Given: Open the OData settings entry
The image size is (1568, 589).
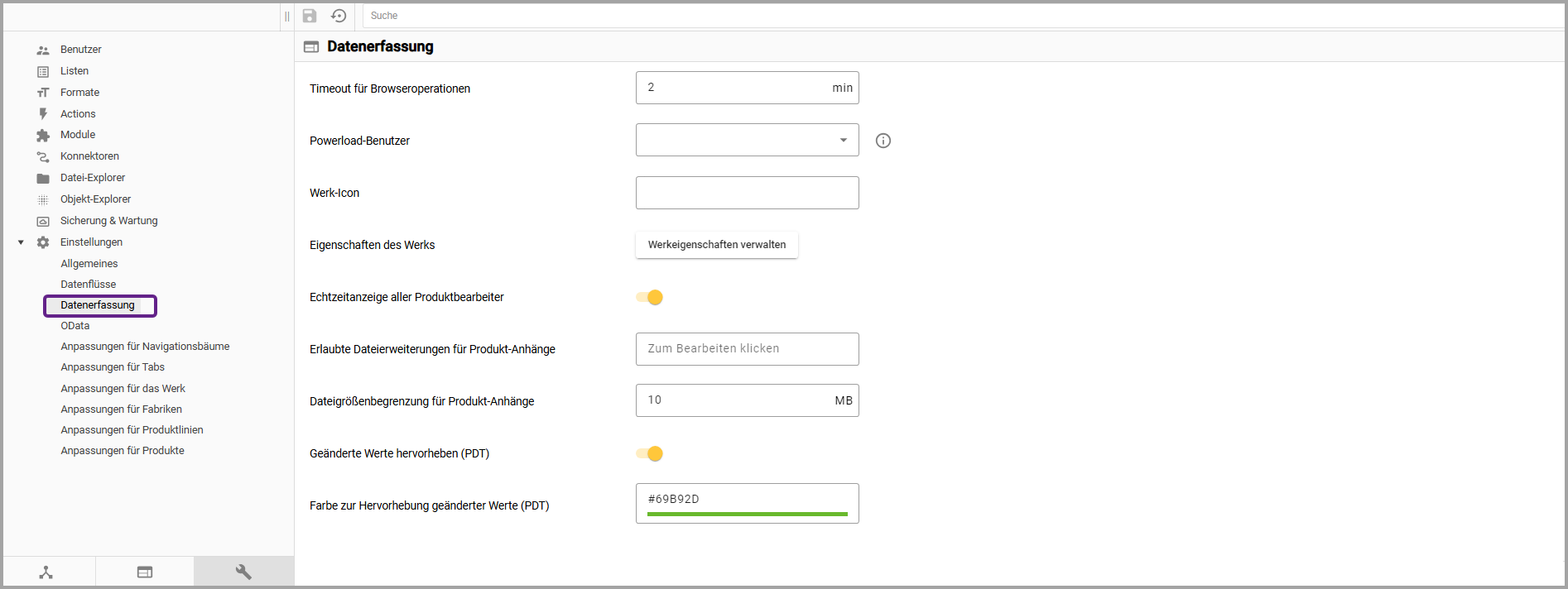Looking at the screenshot, I should coord(75,326).
